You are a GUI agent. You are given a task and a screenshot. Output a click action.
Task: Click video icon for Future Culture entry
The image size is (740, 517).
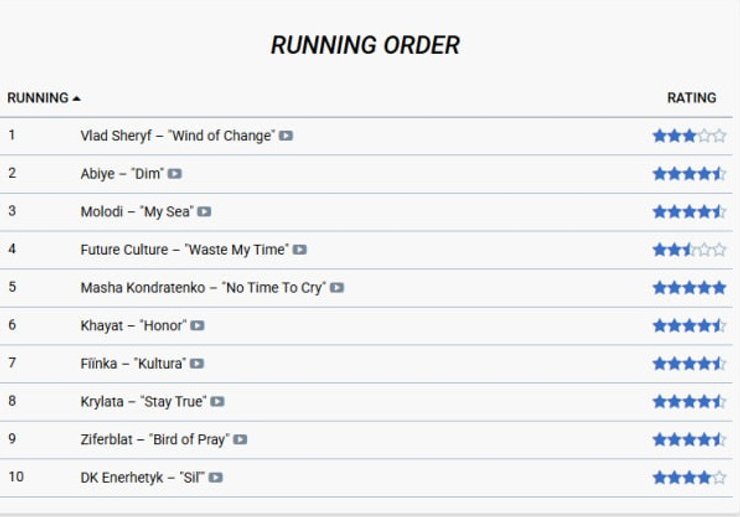(300, 250)
